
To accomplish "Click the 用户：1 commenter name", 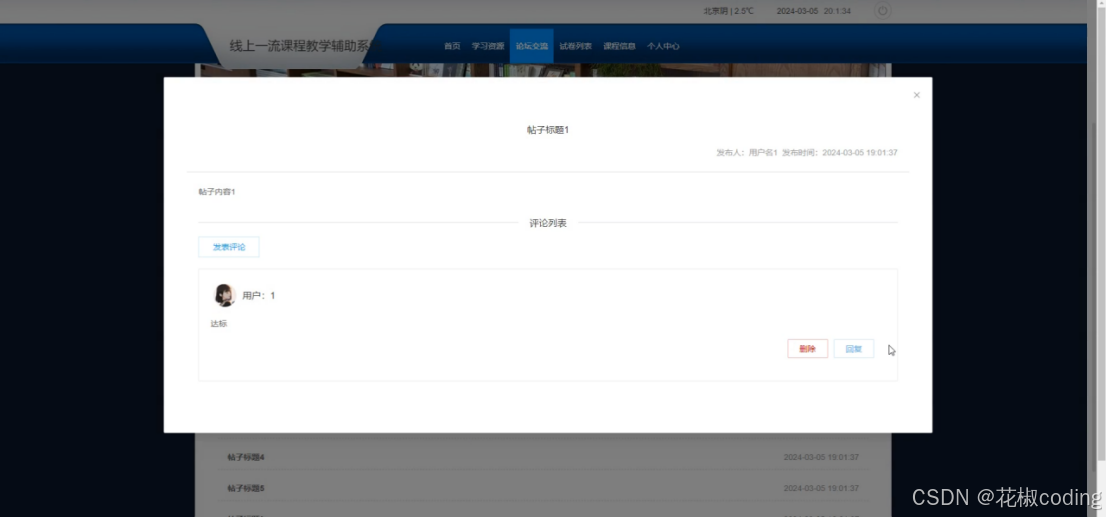I will (x=259, y=296).
